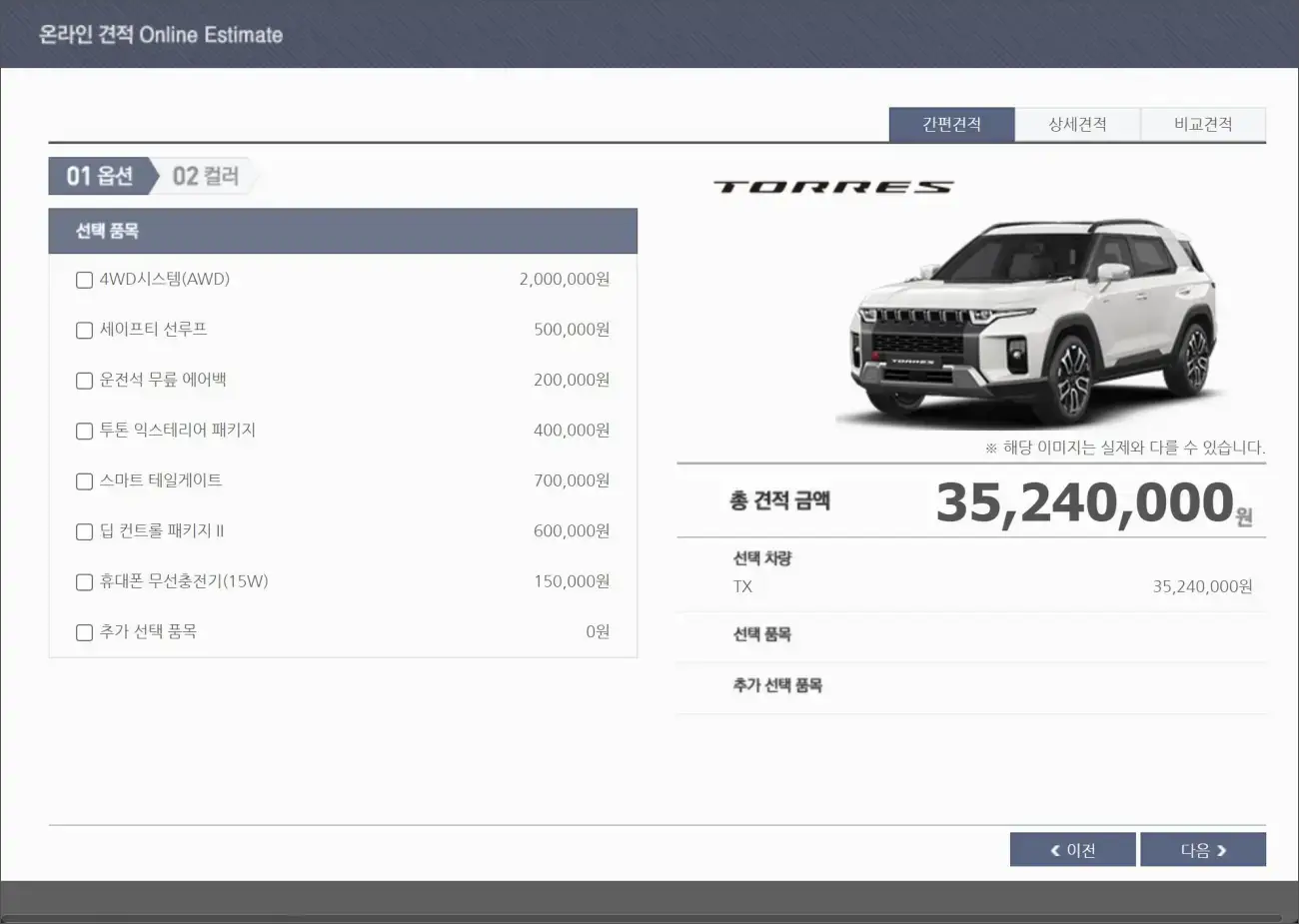Image resolution: width=1299 pixels, height=924 pixels.
Task: Open the 비교견적 tab
Action: (1203, 125)
